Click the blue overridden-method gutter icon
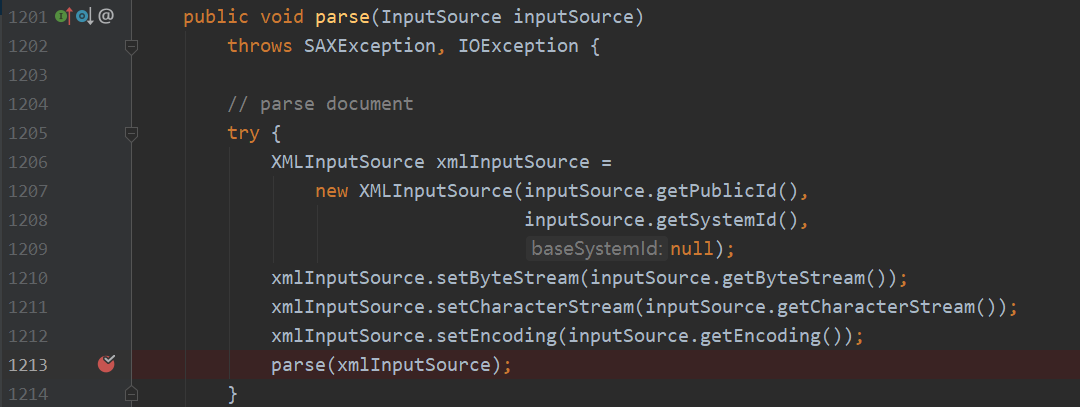 pyautogui.click(x=84, y=16)
